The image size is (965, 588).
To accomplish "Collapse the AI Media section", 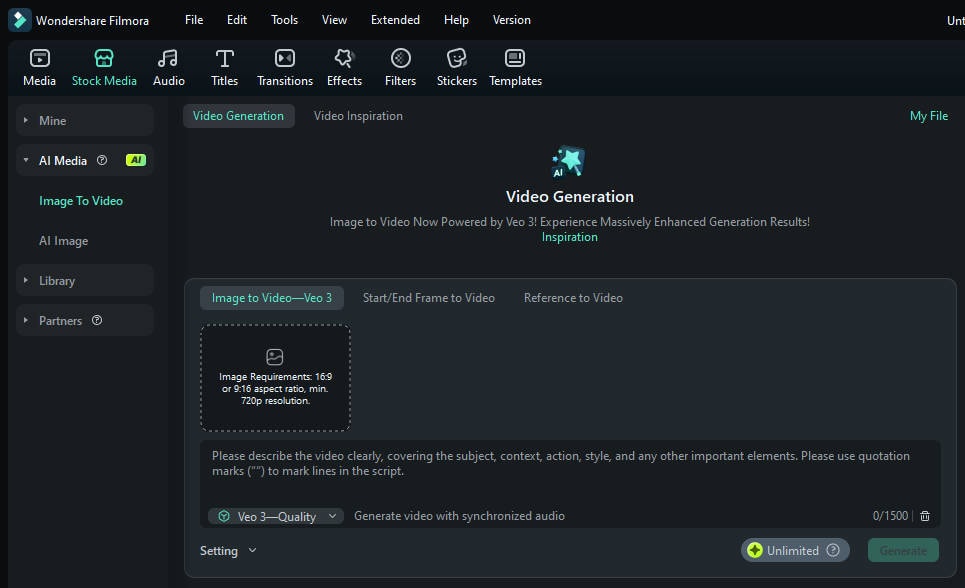I will coord(25,160).
